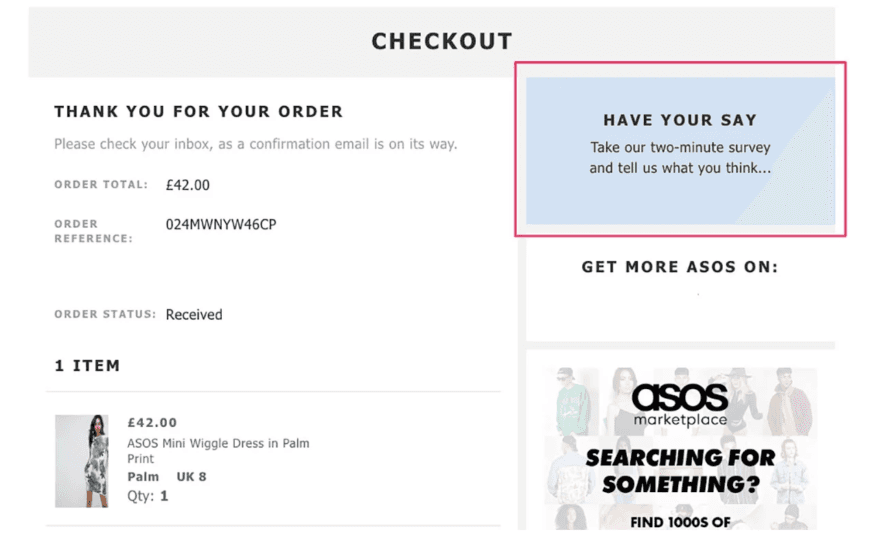This screenshot has height=556, width=880.
Task: Click the Find 1000s Of advert text
Action: click(680, 521)
